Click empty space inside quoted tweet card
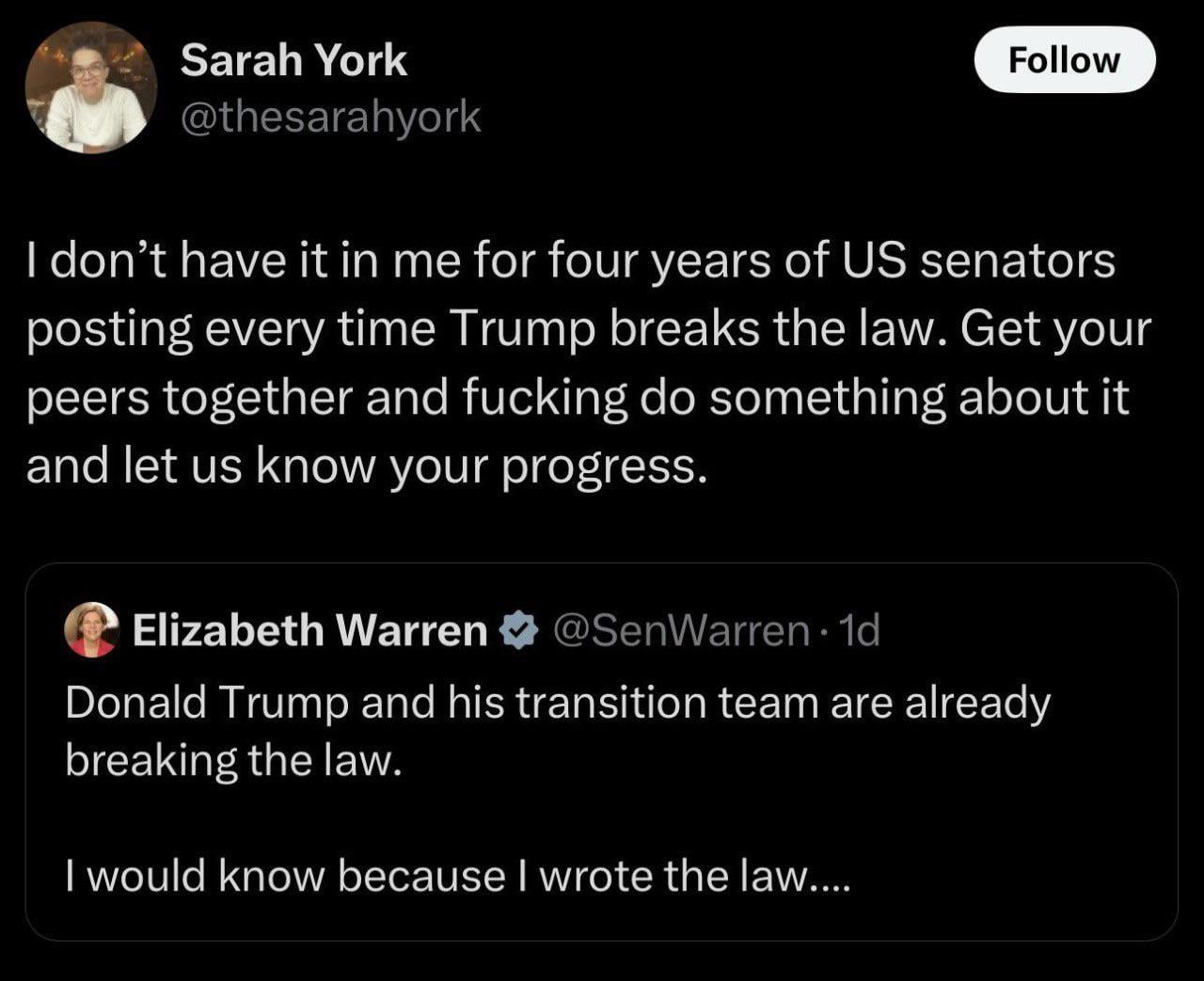Viewport: 1204px width, 981px height. 847,809
